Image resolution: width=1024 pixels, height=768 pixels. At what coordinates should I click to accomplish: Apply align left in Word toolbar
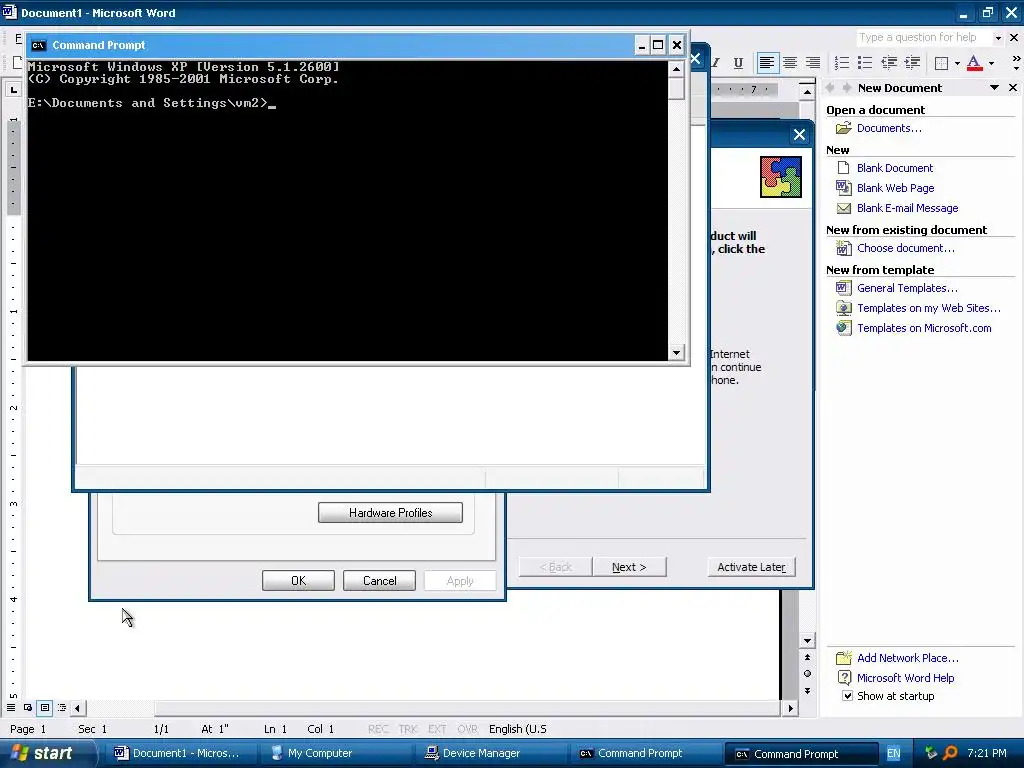point(767,63)
